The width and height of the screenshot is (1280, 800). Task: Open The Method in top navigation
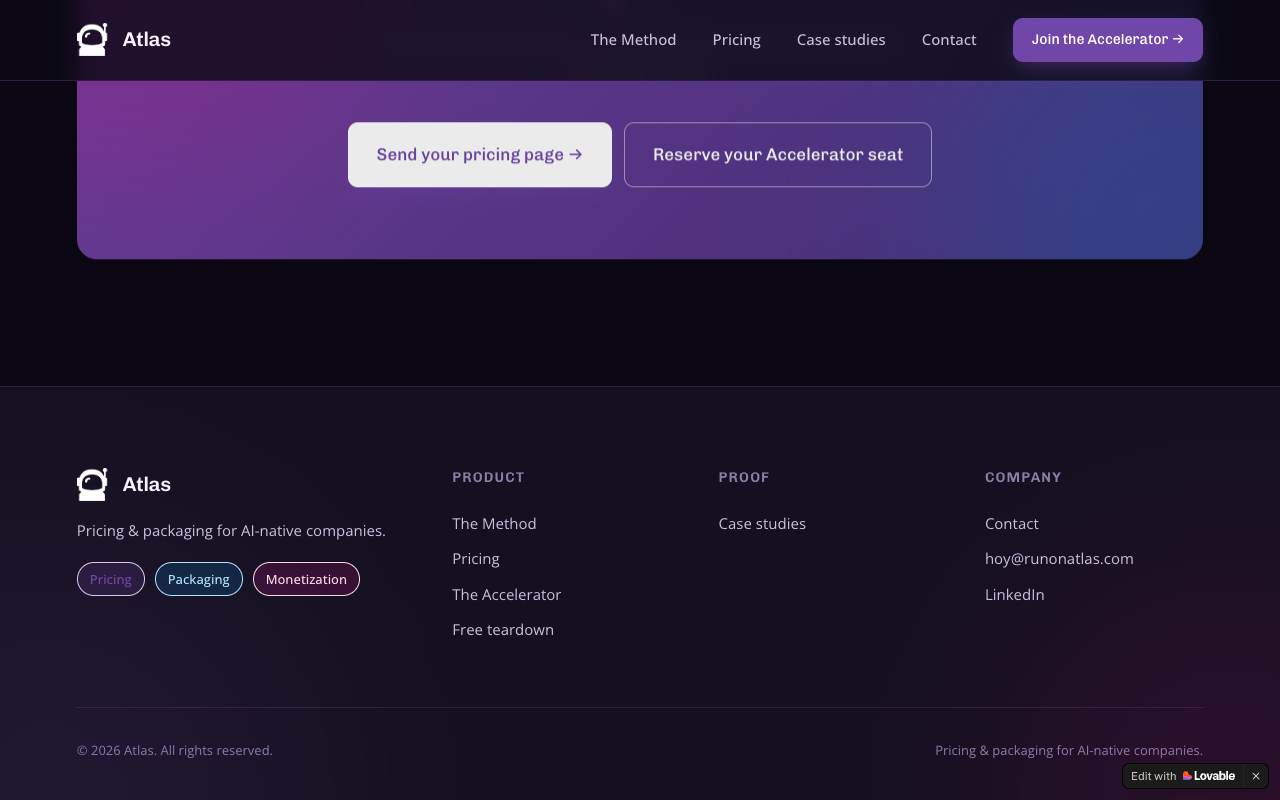633,40
